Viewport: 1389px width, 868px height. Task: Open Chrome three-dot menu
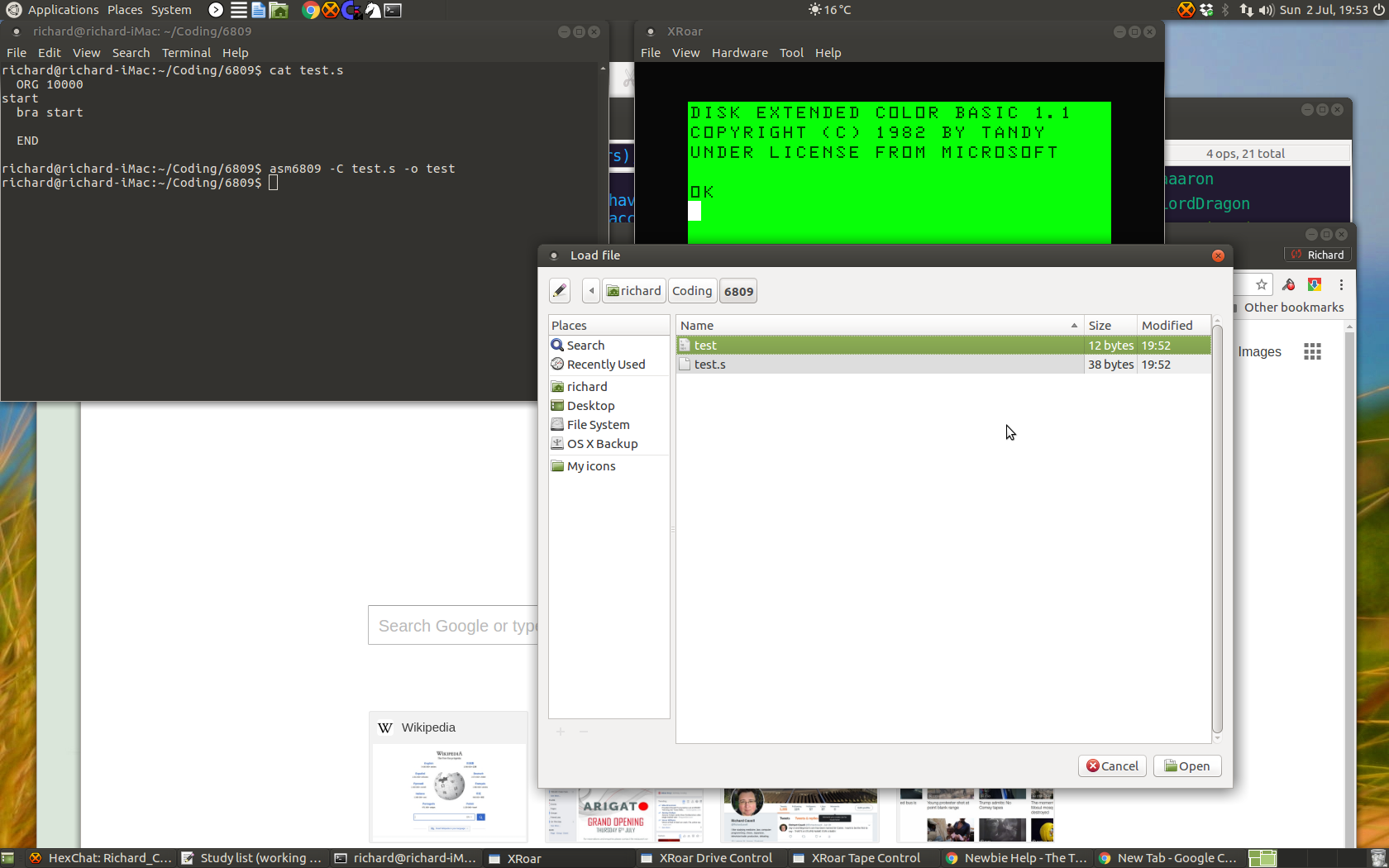[1341, 284]
